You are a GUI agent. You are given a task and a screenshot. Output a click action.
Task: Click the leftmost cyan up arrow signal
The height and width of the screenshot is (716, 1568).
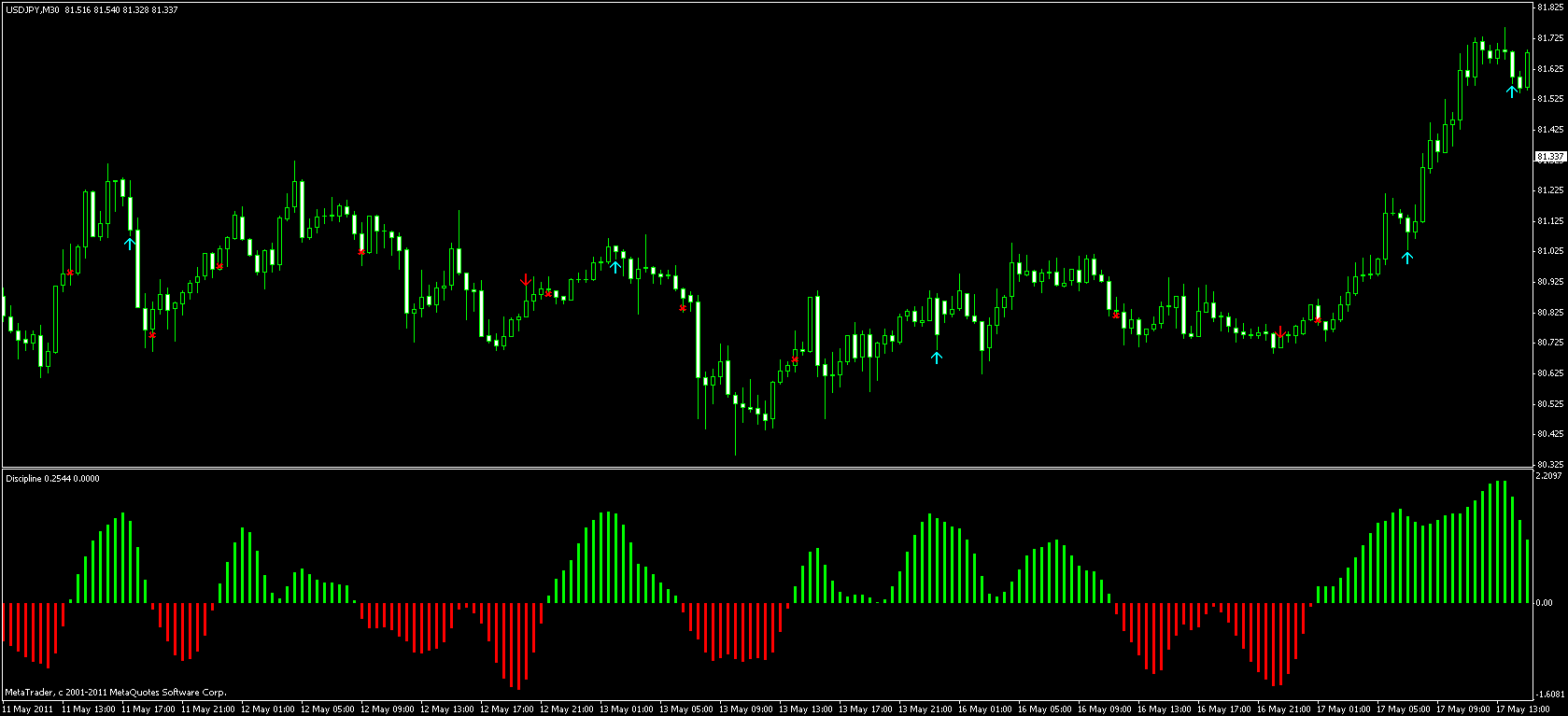pos(131,243)
